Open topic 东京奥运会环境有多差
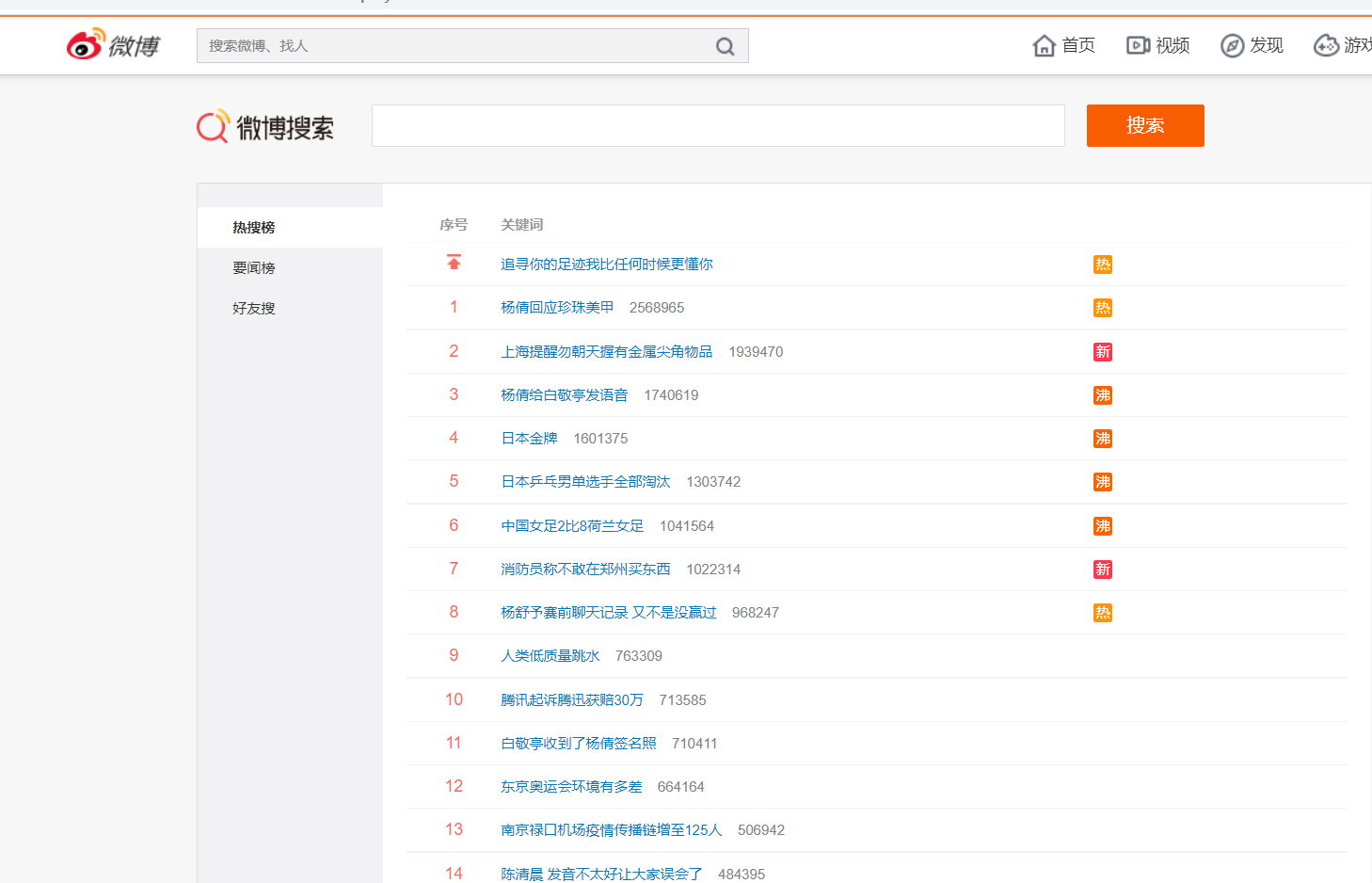The image size is (1372, 883). [x=571, y=787]
